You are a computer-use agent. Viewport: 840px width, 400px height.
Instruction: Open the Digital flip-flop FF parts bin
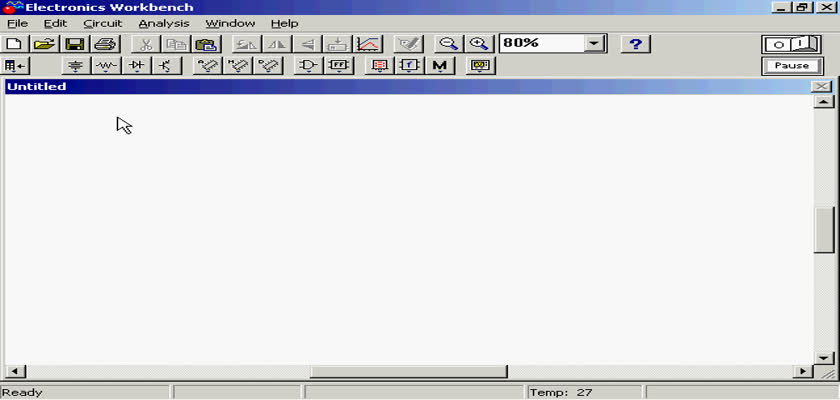[339, 66]
